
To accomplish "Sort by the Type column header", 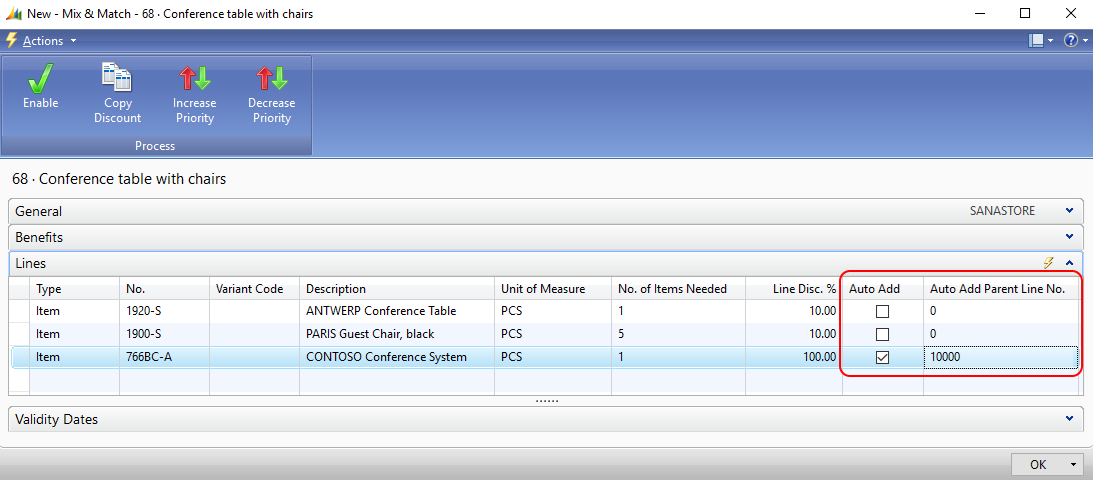I will click(75, 288).
